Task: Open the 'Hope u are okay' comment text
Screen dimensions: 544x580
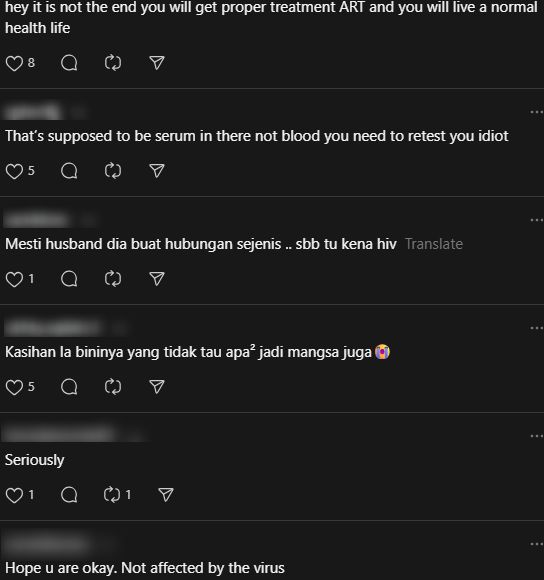Action: (145, 568)
